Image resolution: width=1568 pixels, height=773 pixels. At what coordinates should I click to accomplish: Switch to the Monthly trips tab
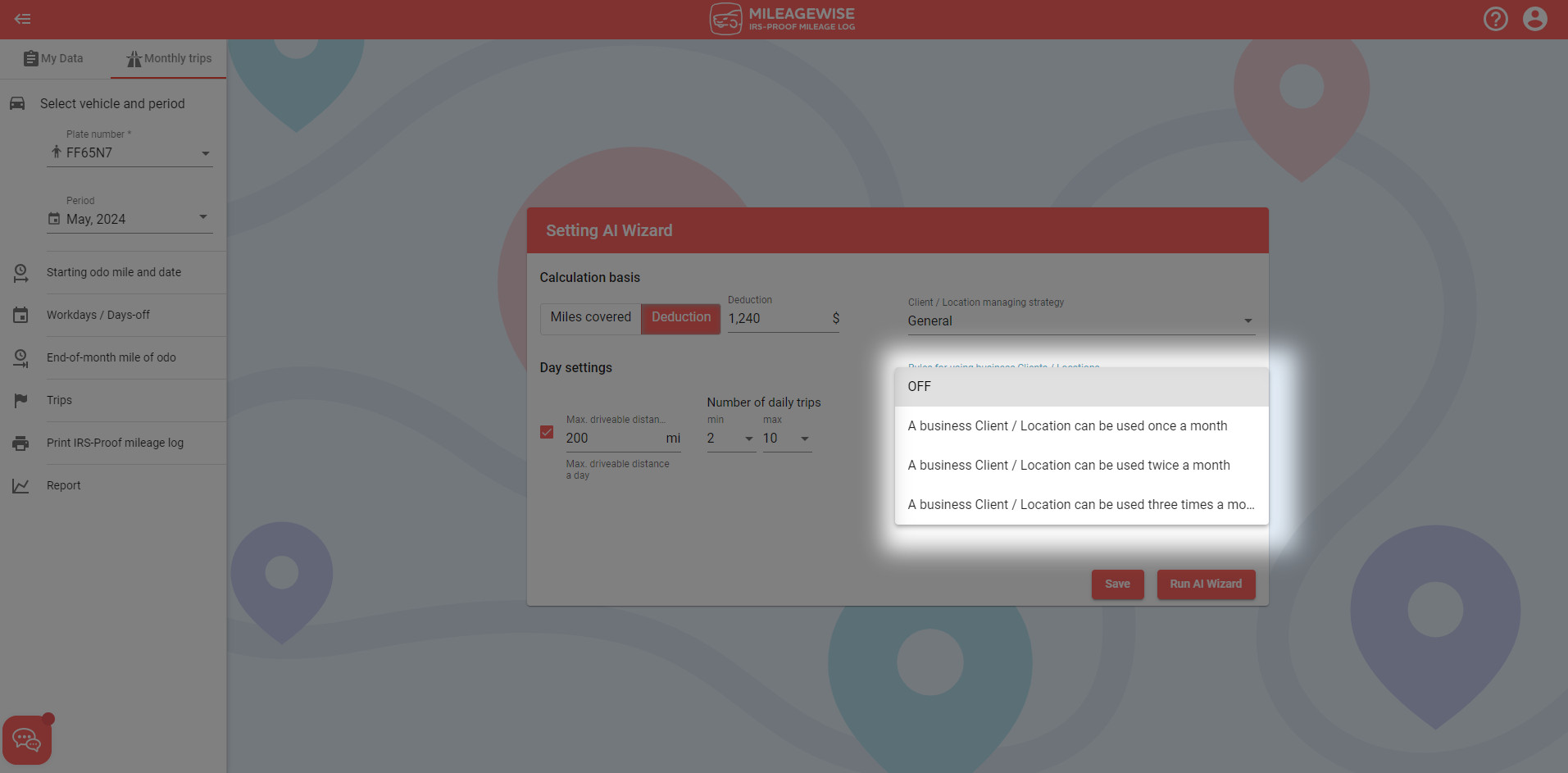[168, 58]
